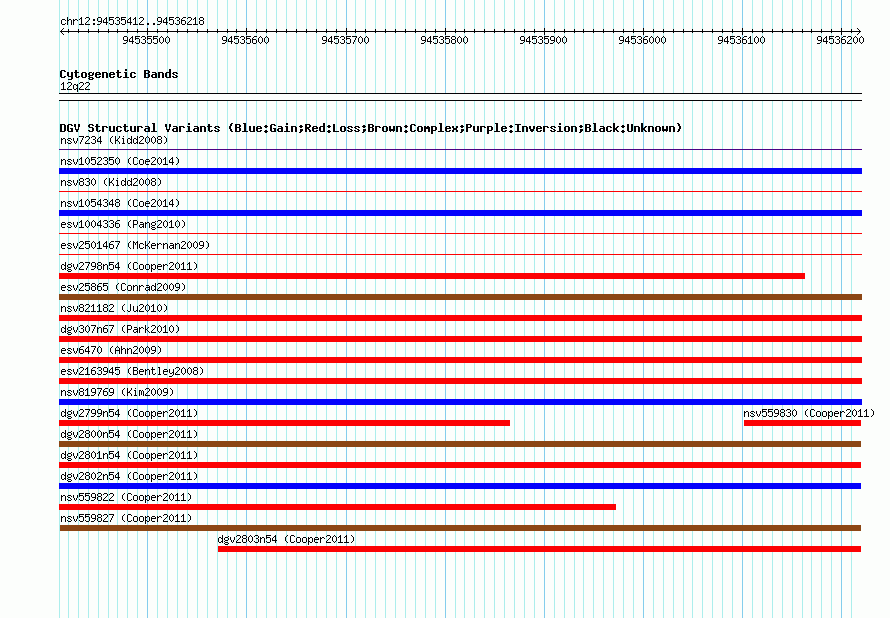
Task: Click the Cytogenetic Bands track title
Action: coord(119,74)
